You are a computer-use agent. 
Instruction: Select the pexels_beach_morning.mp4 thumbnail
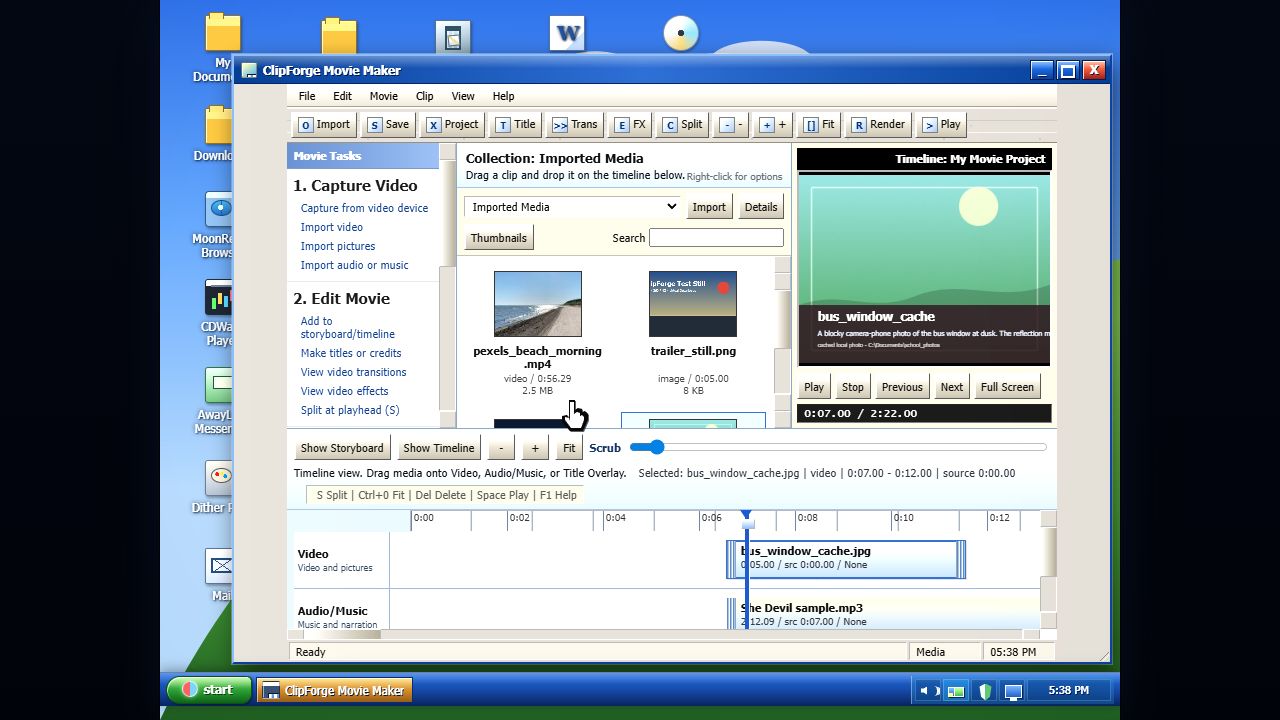537,304
